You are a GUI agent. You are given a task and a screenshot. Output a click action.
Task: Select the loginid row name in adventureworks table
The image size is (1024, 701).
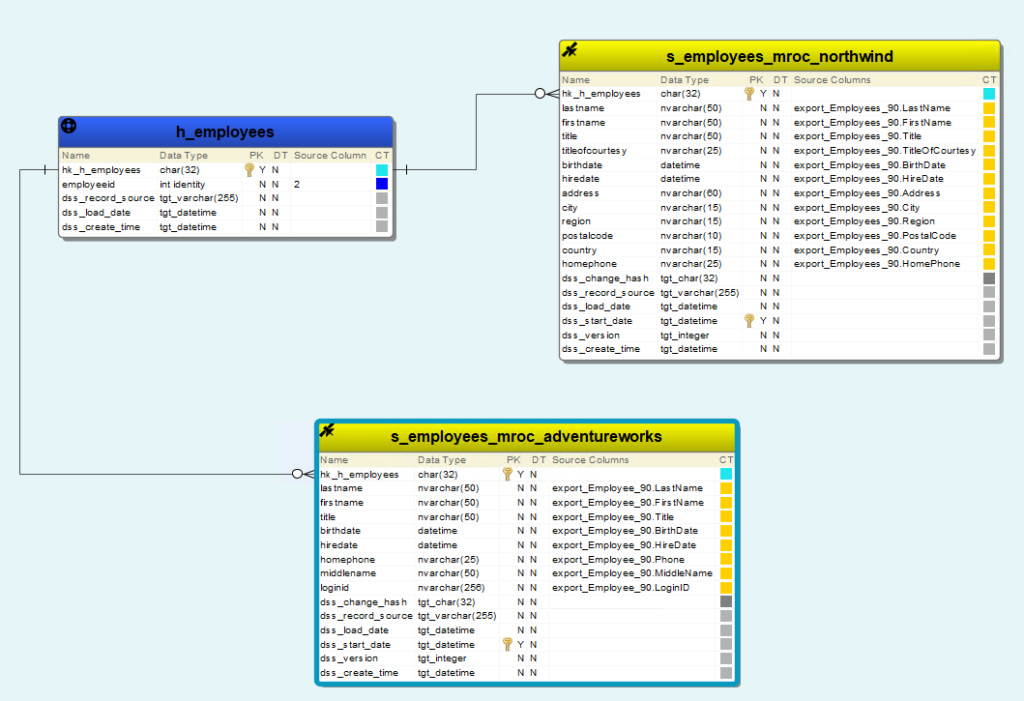334,587
